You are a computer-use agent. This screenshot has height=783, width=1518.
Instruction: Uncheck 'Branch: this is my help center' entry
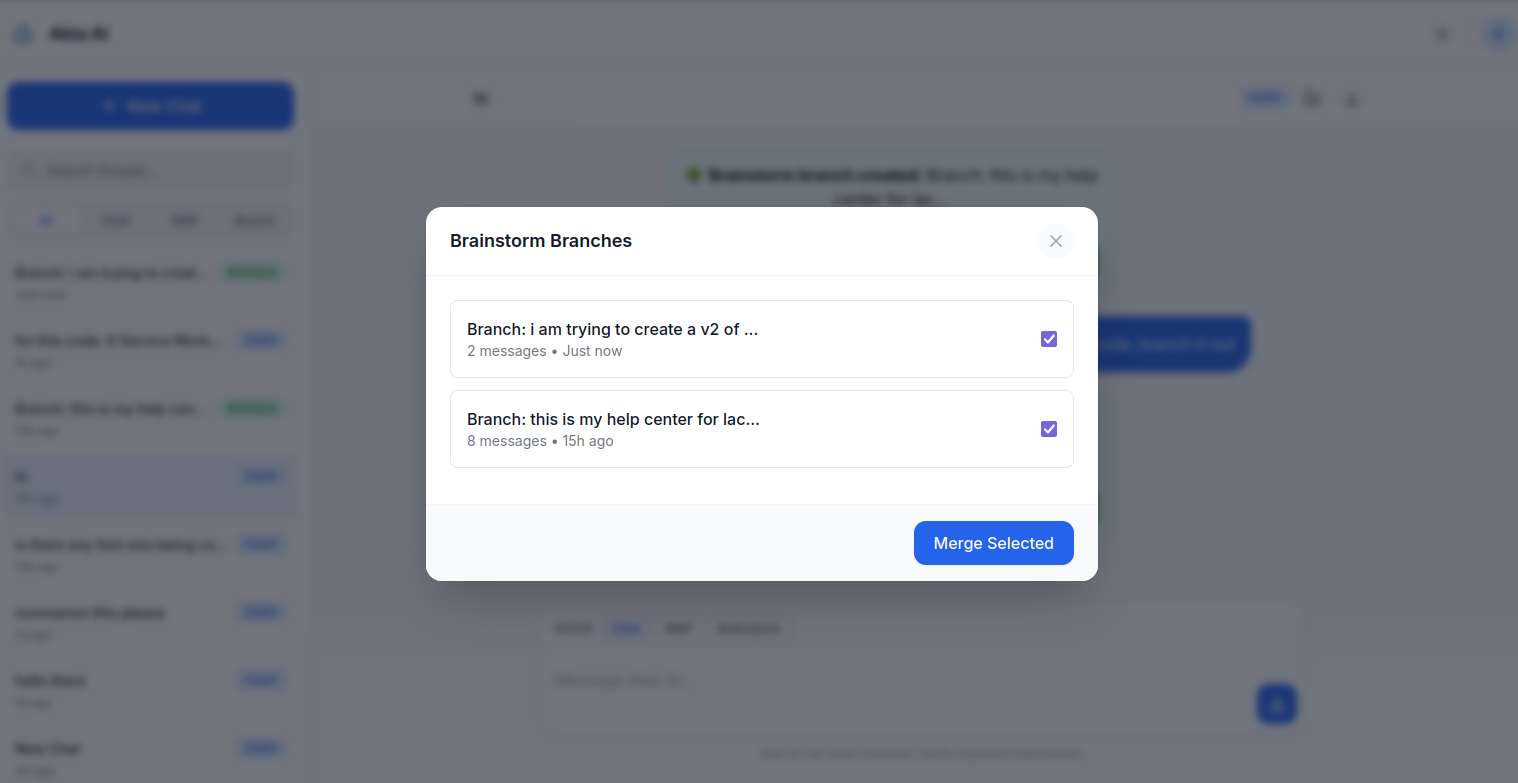coord(1048,428)
